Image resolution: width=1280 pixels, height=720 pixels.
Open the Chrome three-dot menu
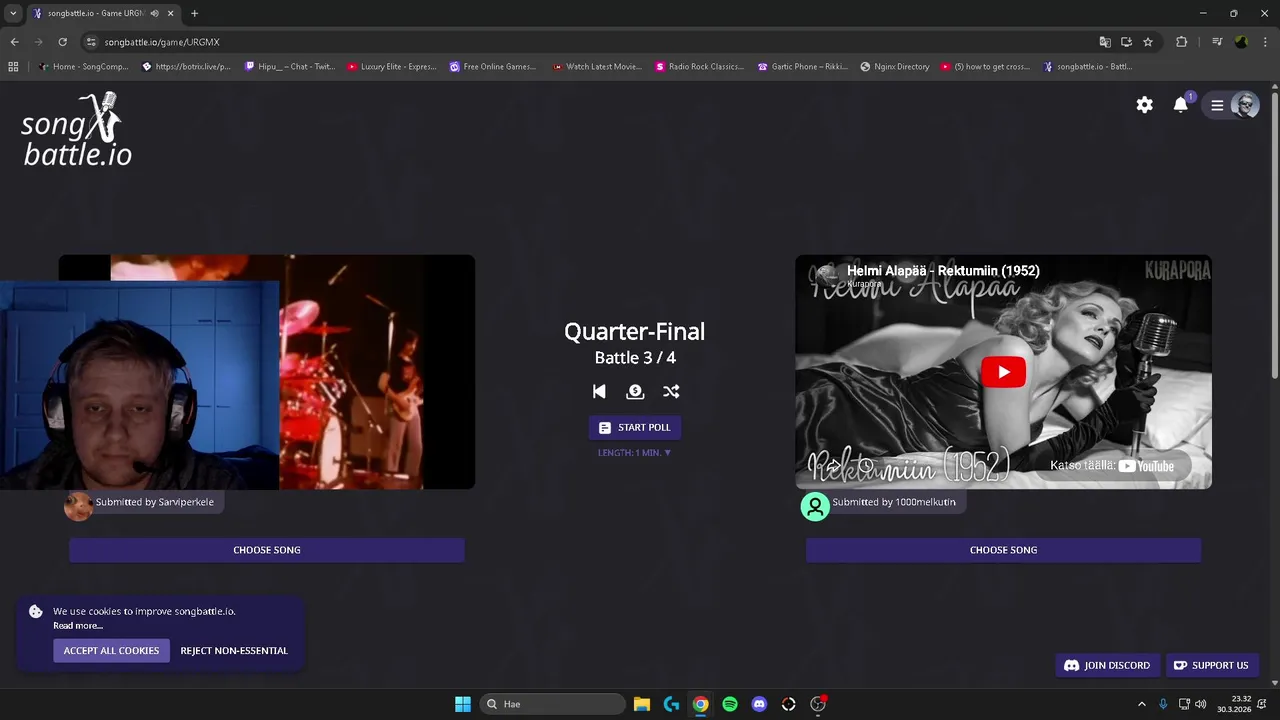coord(1266,42)
